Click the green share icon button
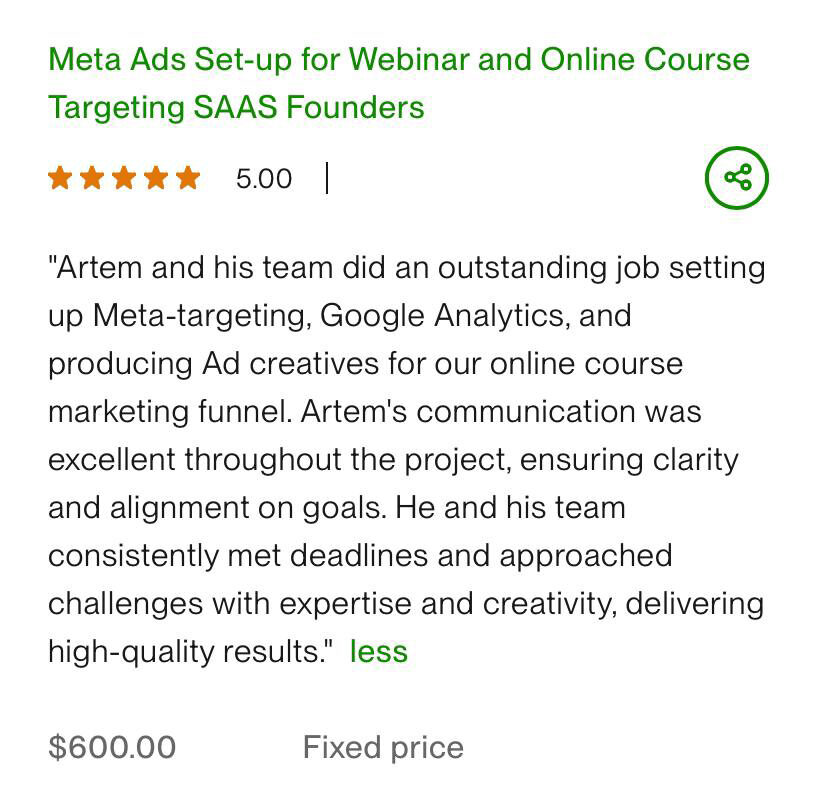 (737, 179)
